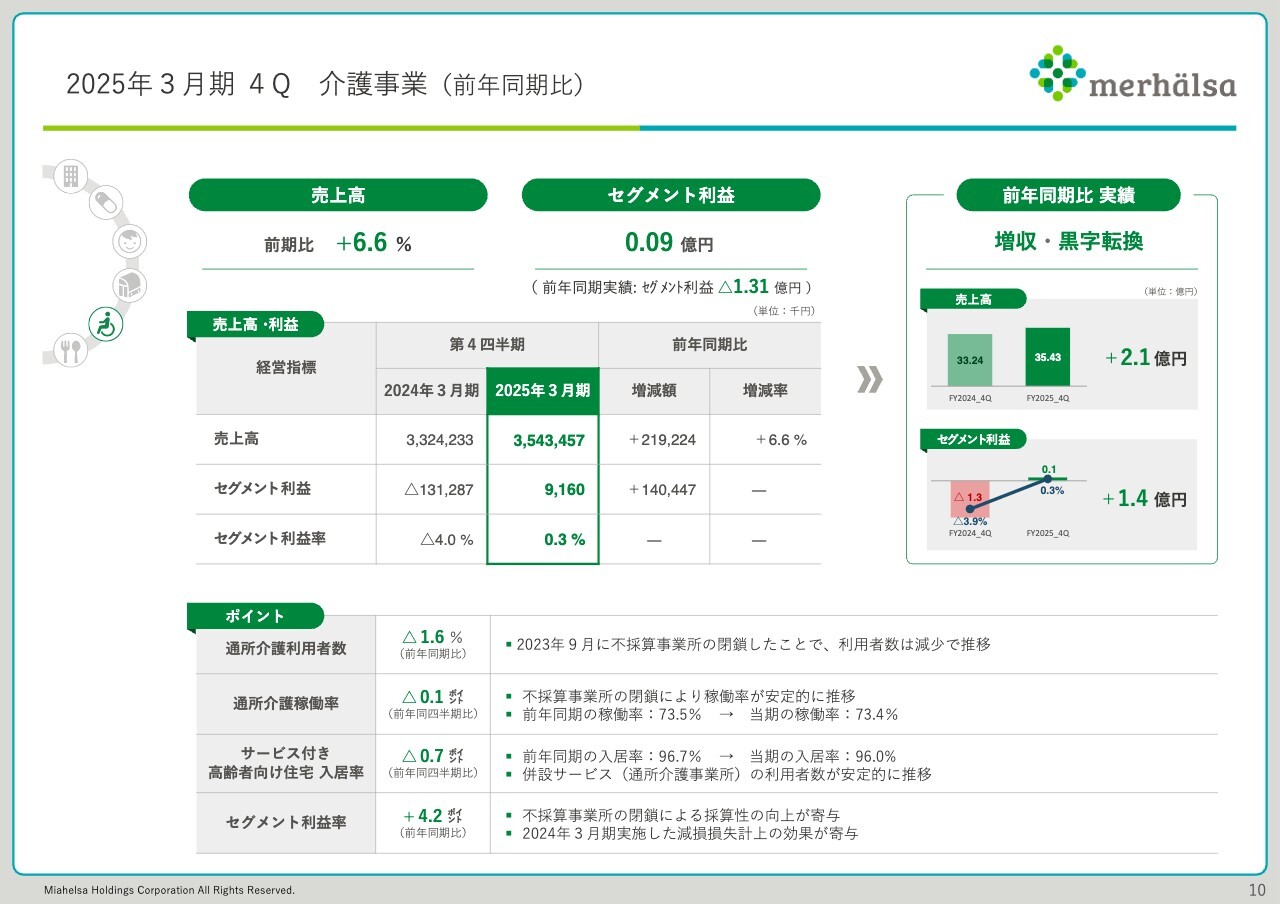Click the 2024年3月期 column header
The image size is (1280, 904).
pyautogui.click(x=431, y=391)
